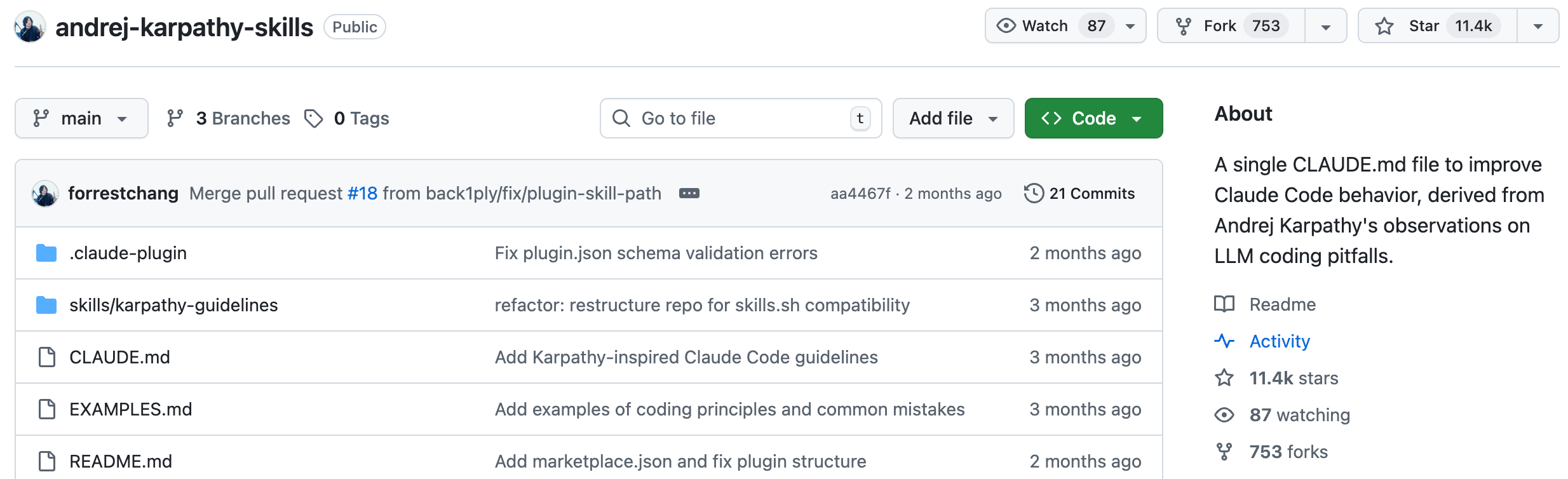Open the green Code dropdown

click(x=1093, y=118)
